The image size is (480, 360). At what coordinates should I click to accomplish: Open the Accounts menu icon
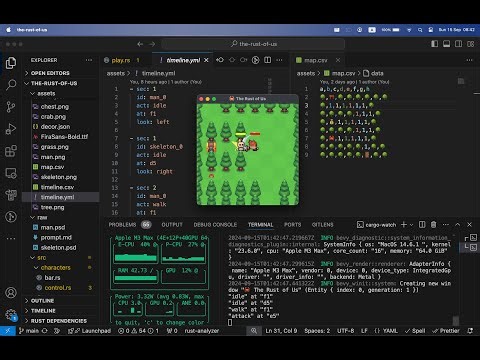pyautogui.click(x=11, y=293)
